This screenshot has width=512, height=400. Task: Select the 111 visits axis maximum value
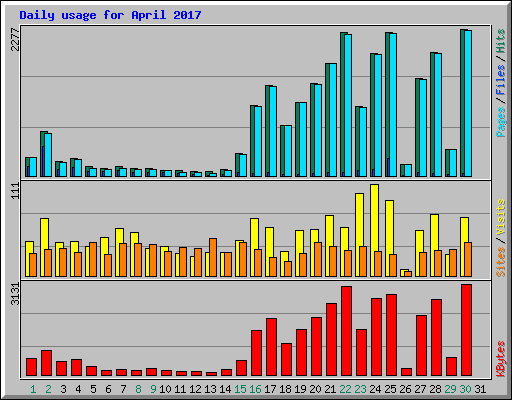[x=15, y=191]
